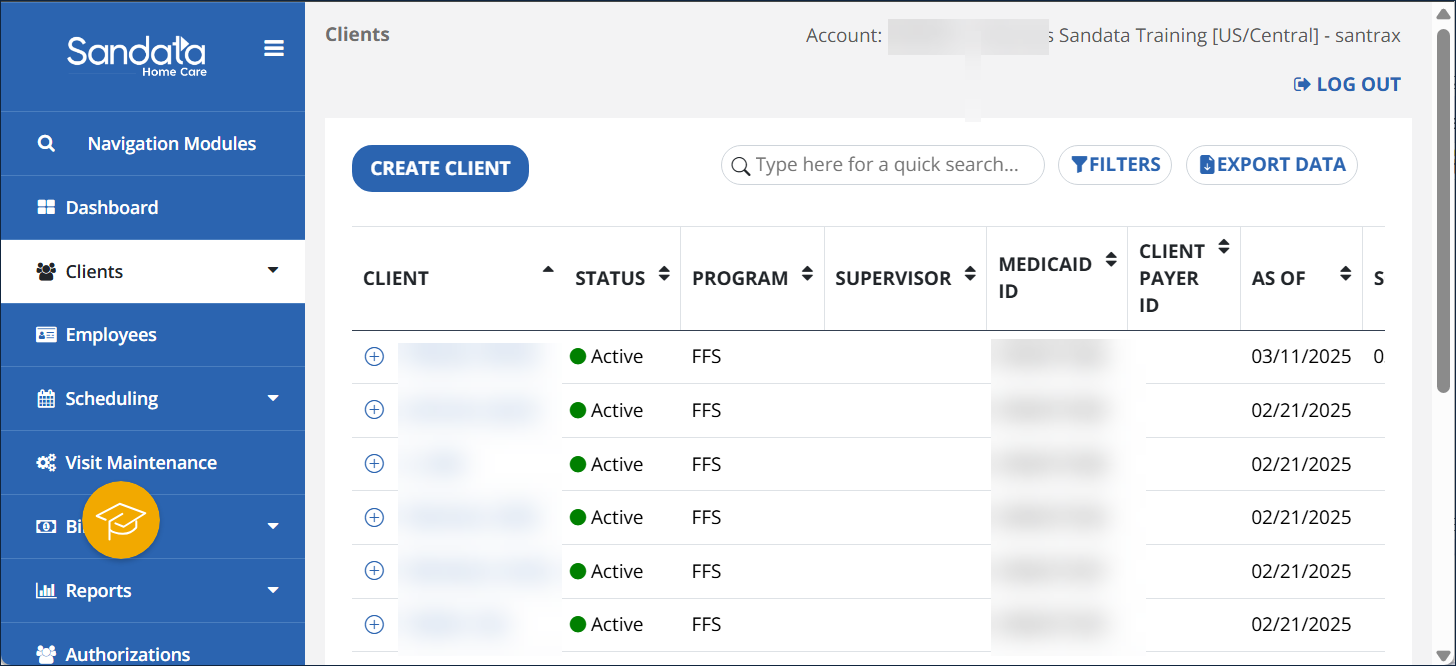Open the Authorizations module

click(x=127, y=654)
